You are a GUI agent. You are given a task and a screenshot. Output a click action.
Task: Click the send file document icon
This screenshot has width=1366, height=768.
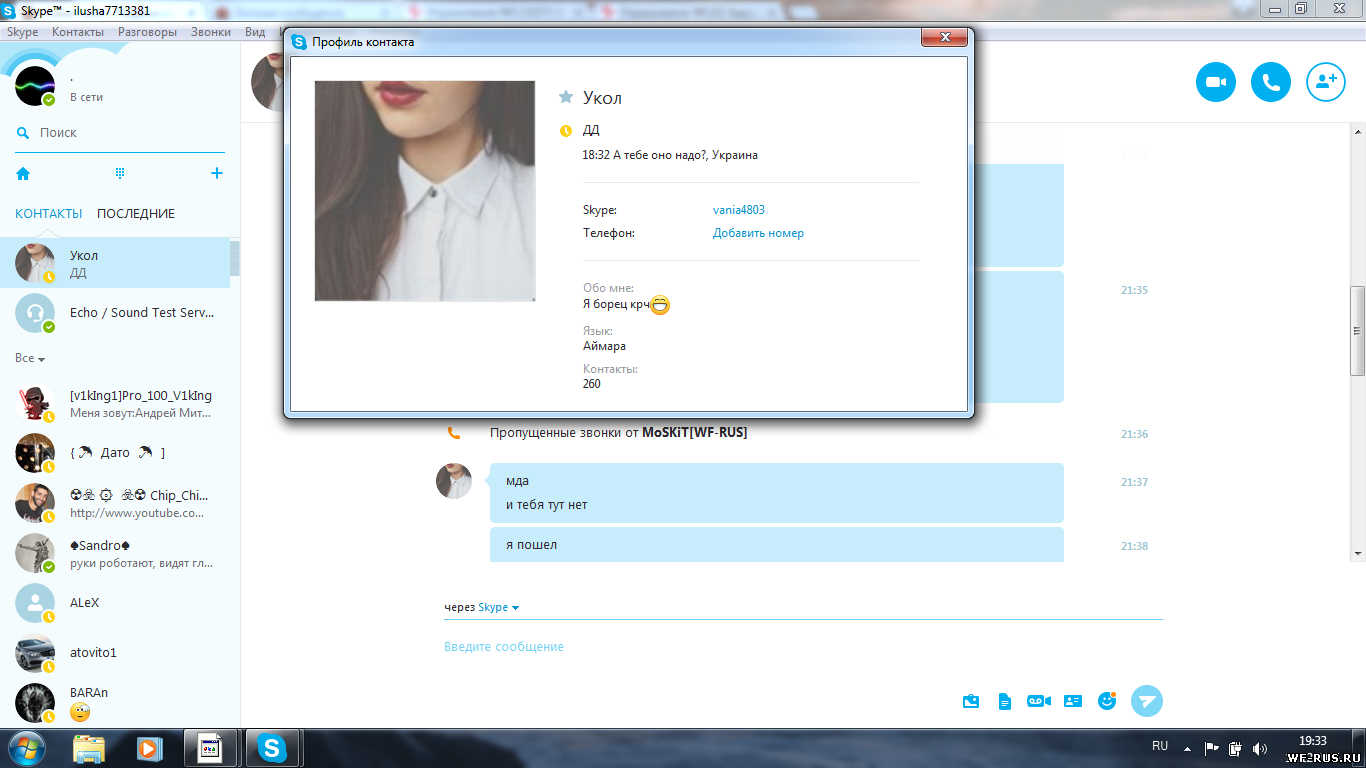(1005, 701)
